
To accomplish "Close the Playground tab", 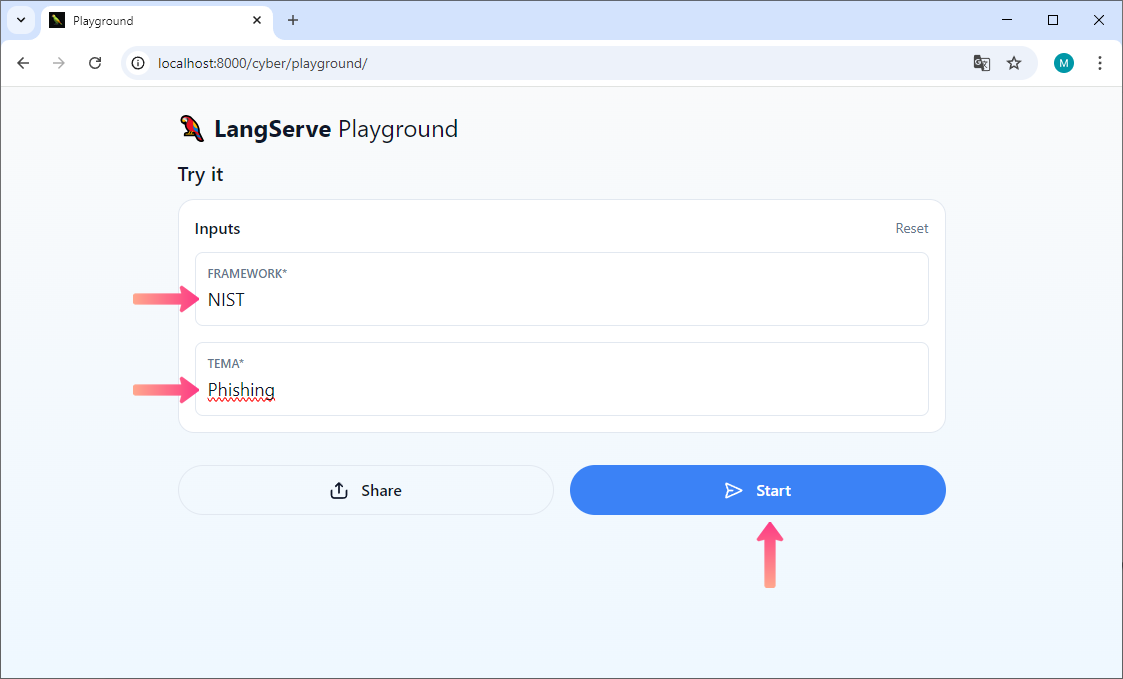I will click(x=257, y=21).
